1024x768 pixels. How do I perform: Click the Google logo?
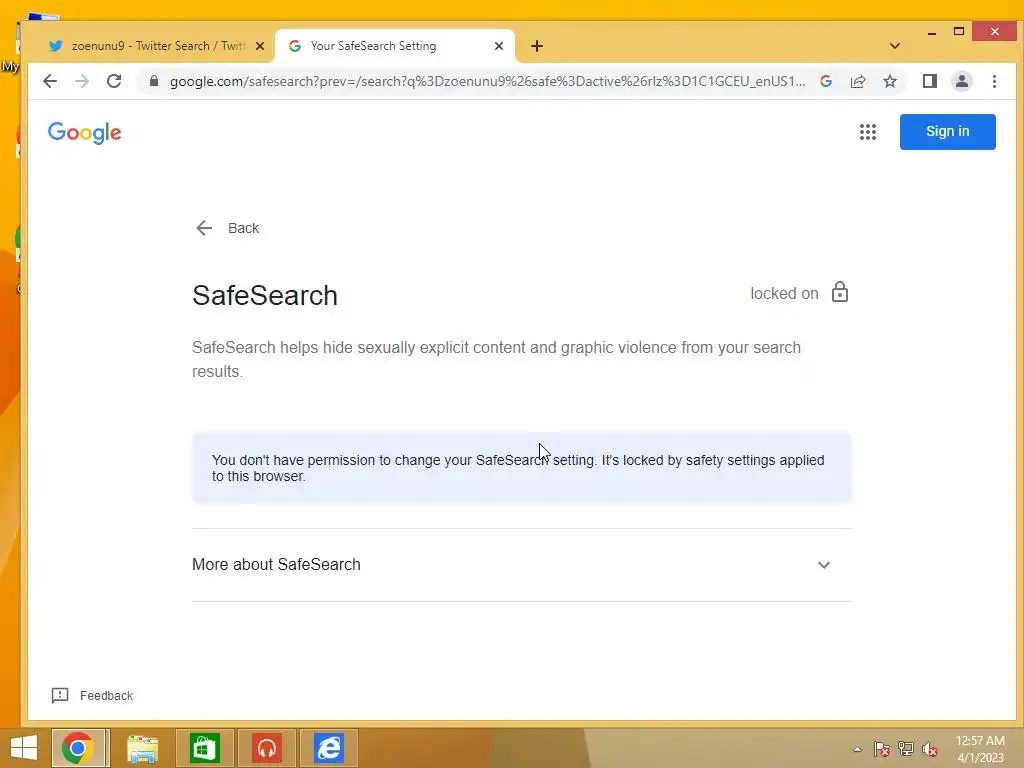(x=85, y=133)
